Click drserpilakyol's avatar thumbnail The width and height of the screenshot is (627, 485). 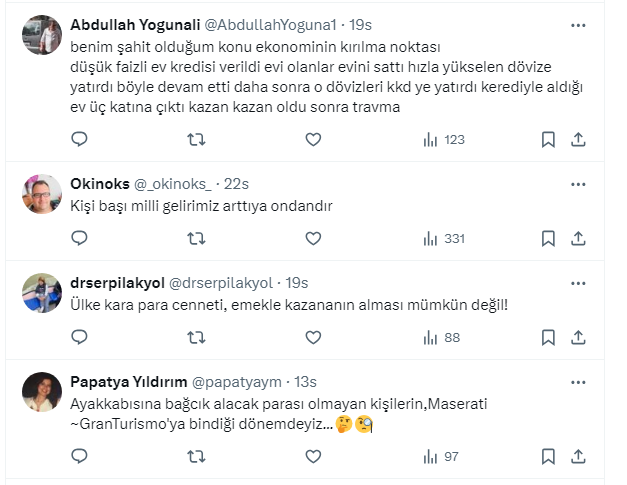[x=41, y=293]
